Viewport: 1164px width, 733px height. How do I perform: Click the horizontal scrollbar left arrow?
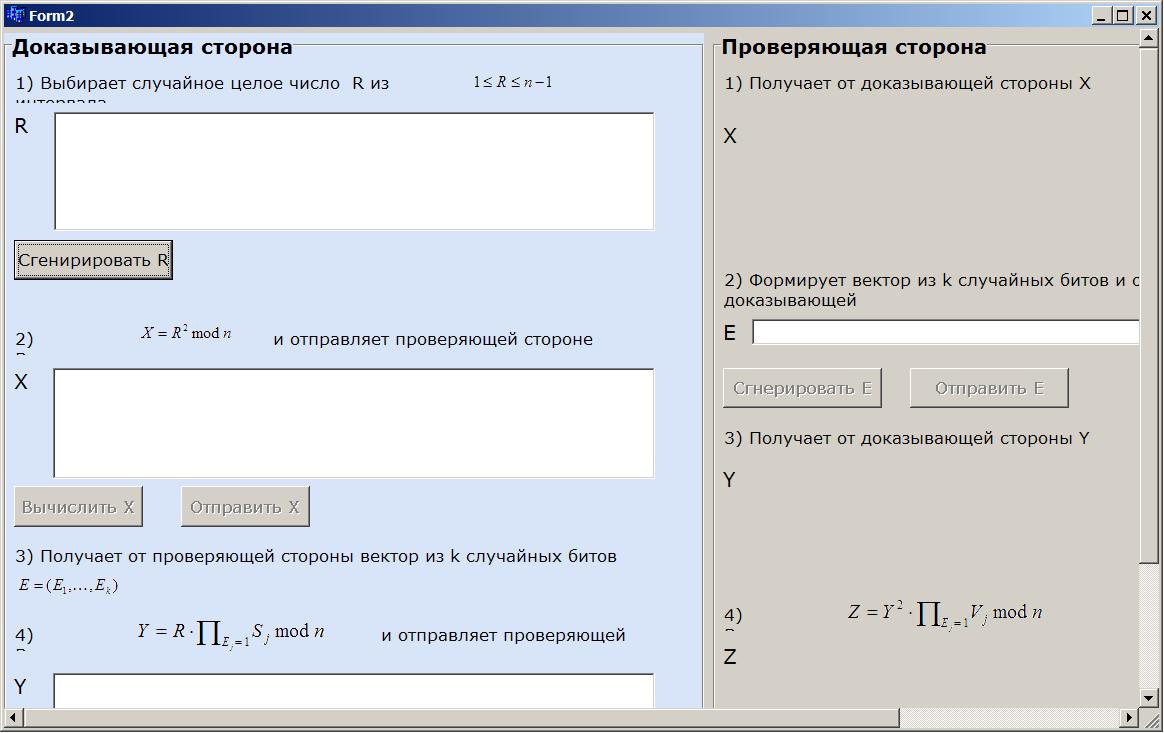tap(14, 718)
